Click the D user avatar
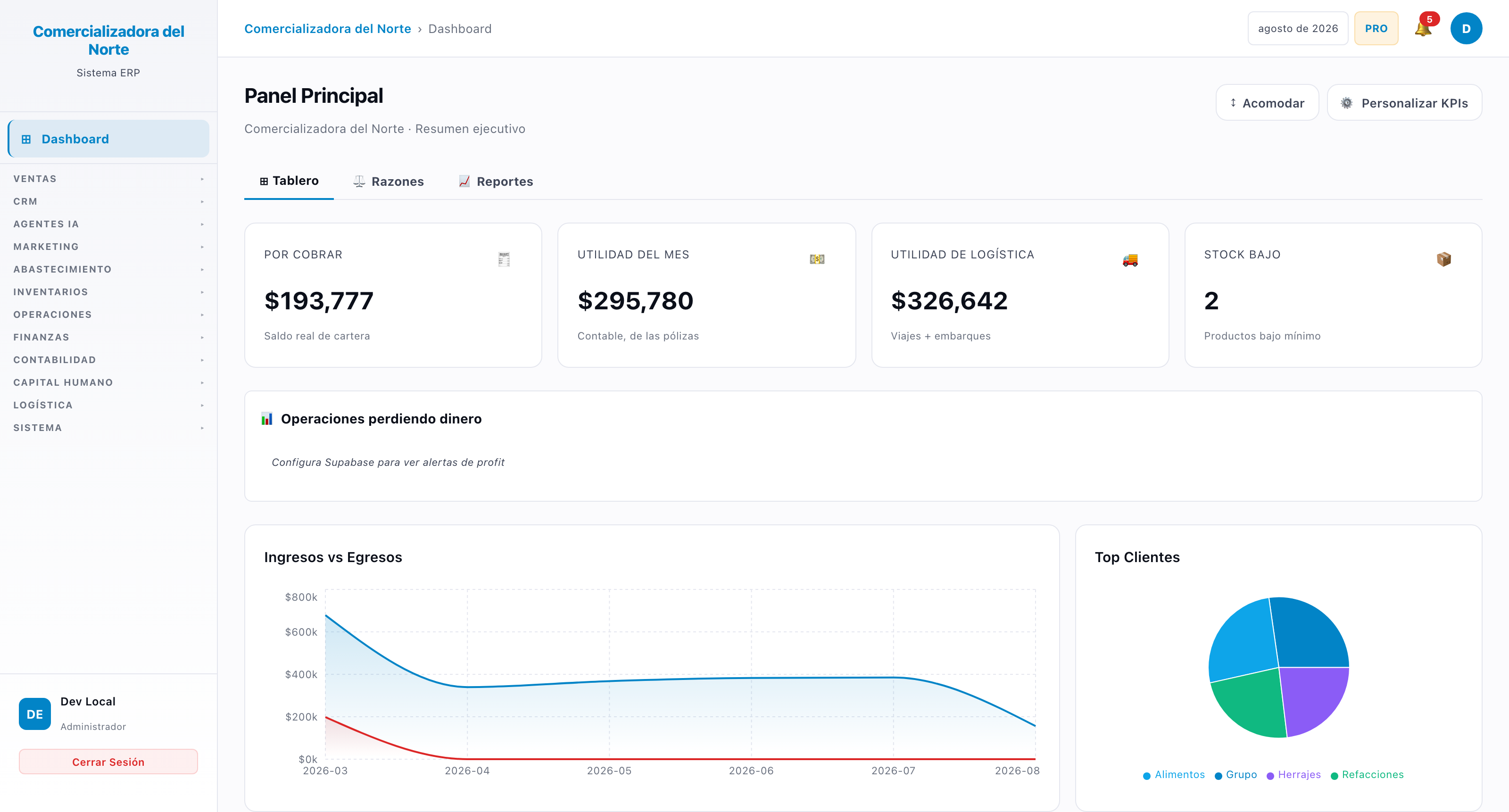Screen dimensions: 1509x812 (x=1466, y=29)
